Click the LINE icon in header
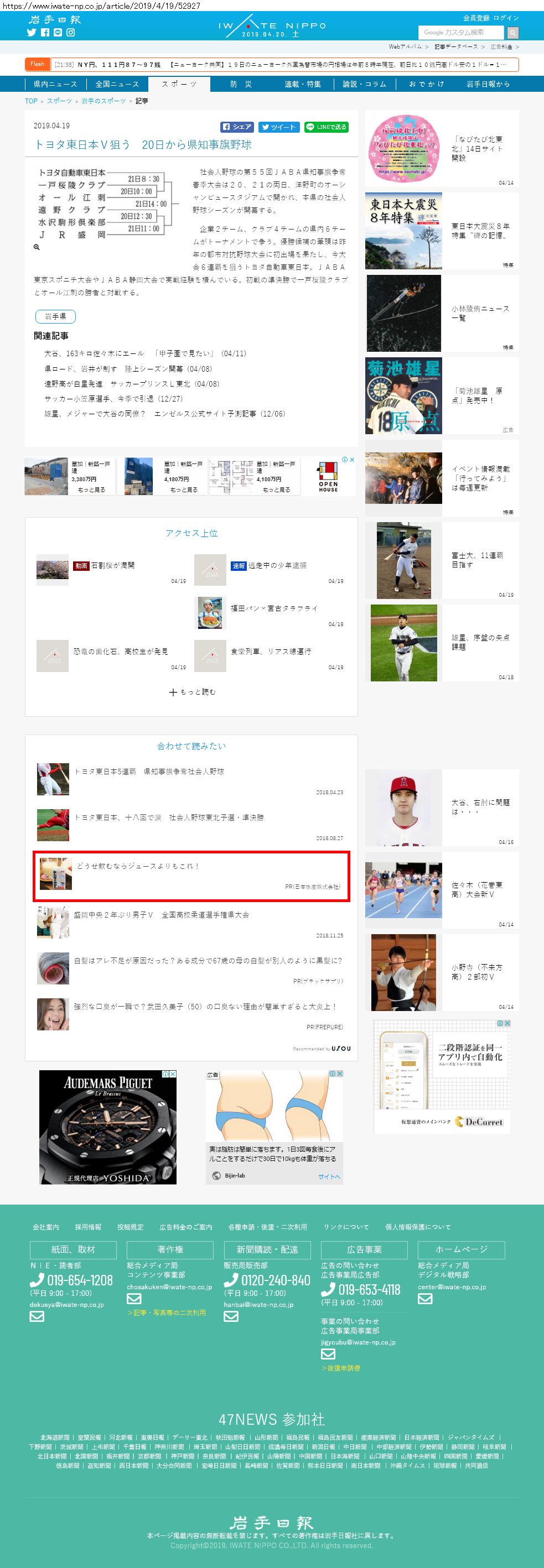Screen dimensions: 544x1568 57,32
